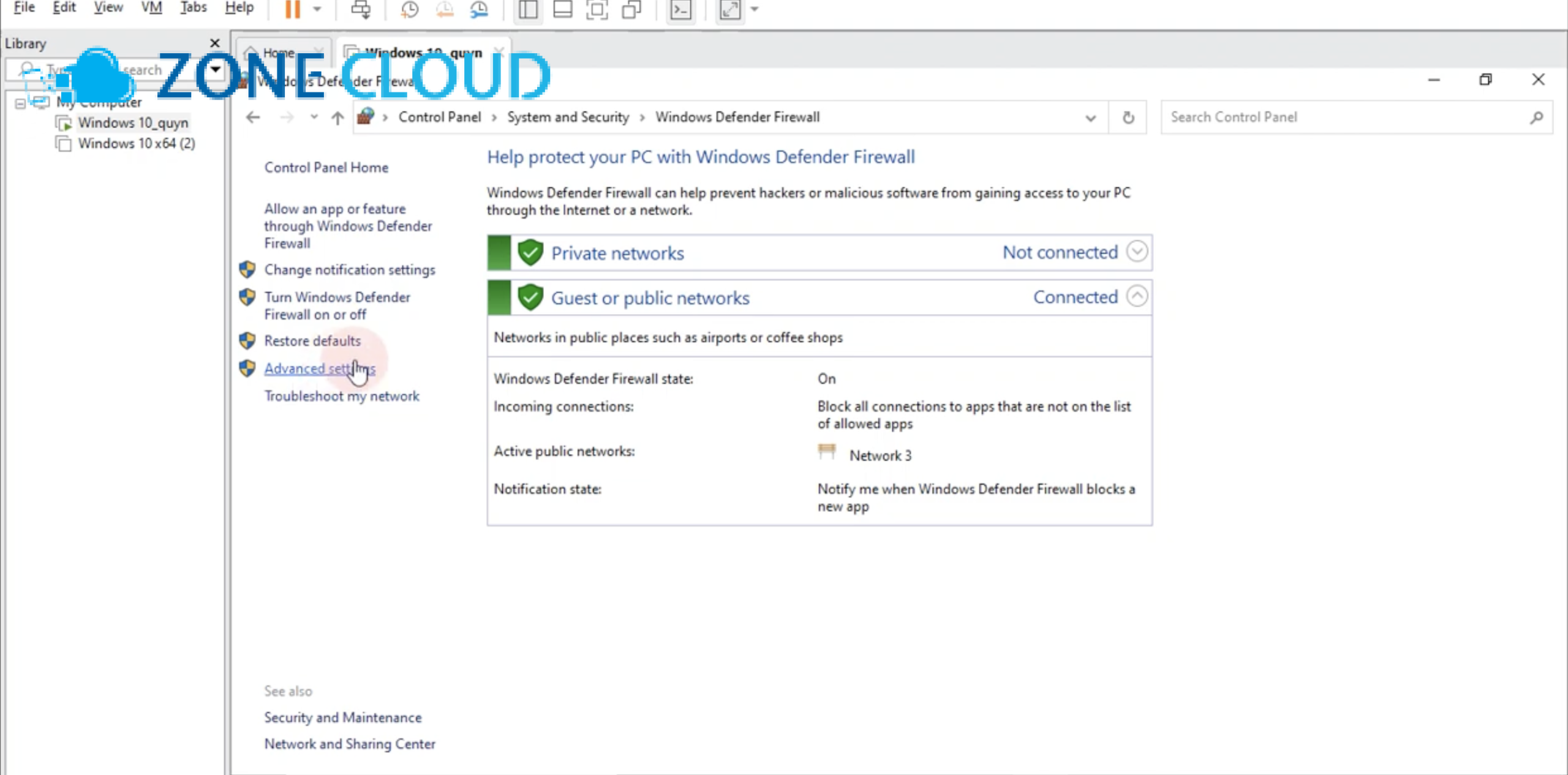Switch to Unity mode icon
The width and height of the screenshot is (1568, 775).
pyautogui.click(x=631, y=9)
